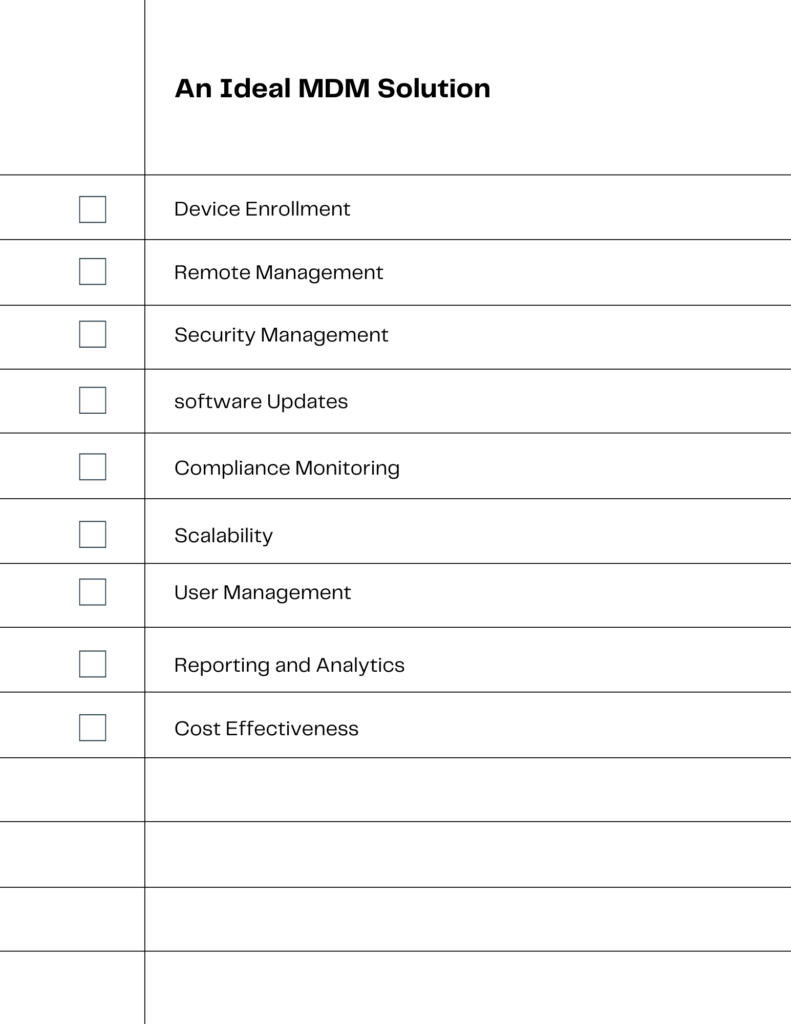791x1024 pixels.
Task: Check the User Management box
Action: 93,592
